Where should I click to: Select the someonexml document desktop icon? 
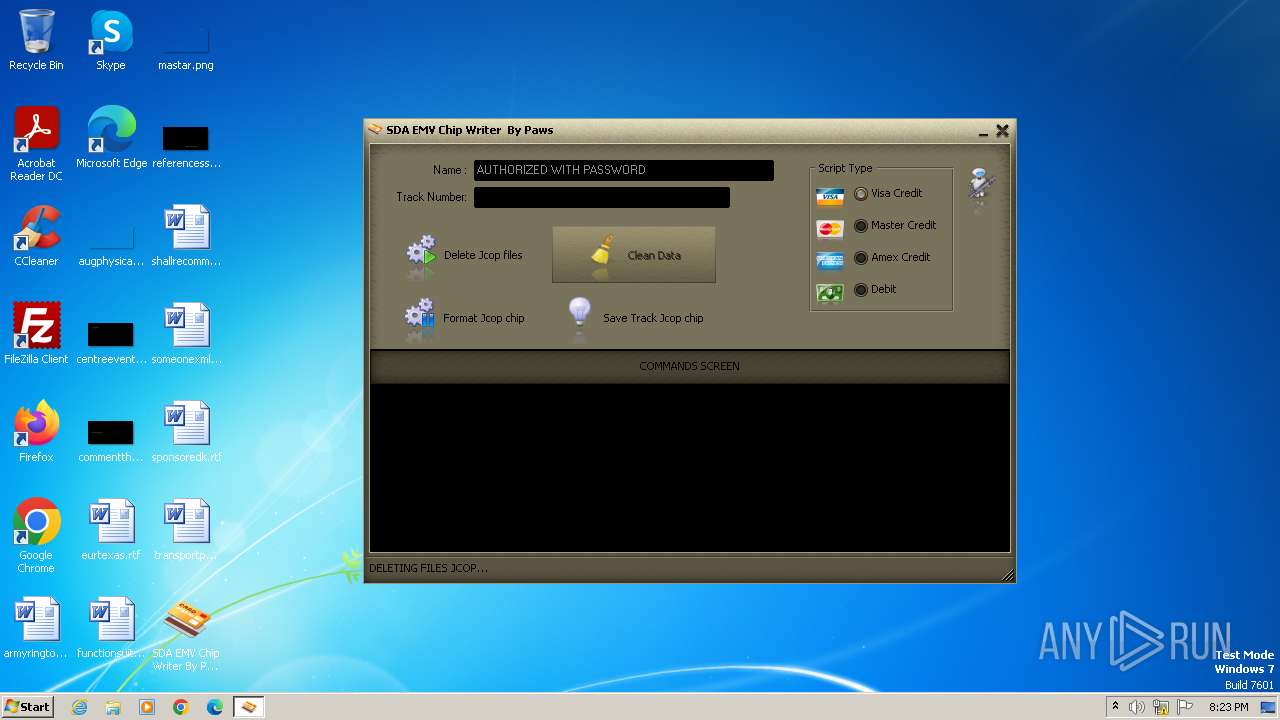[186, 334]
